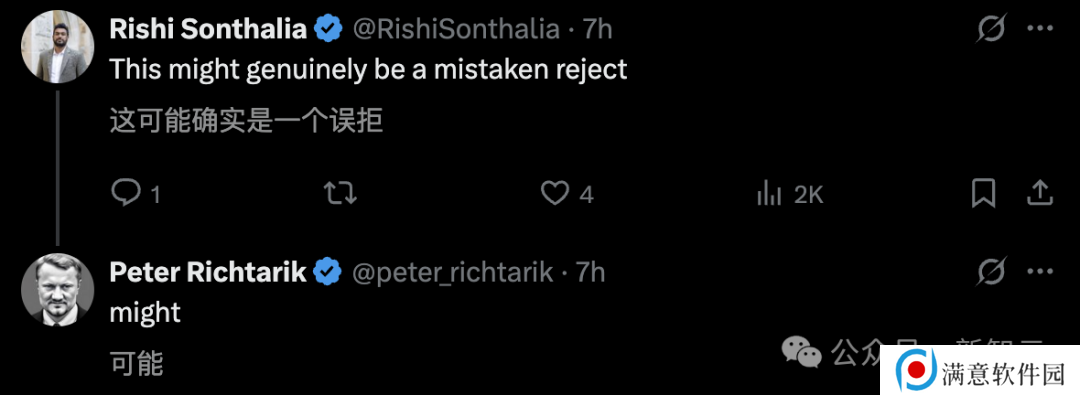The height and width of the screenshot is (395, 1080).
Task: Click the 7h timestamp on Rishi's tweet
Action: 597,29
